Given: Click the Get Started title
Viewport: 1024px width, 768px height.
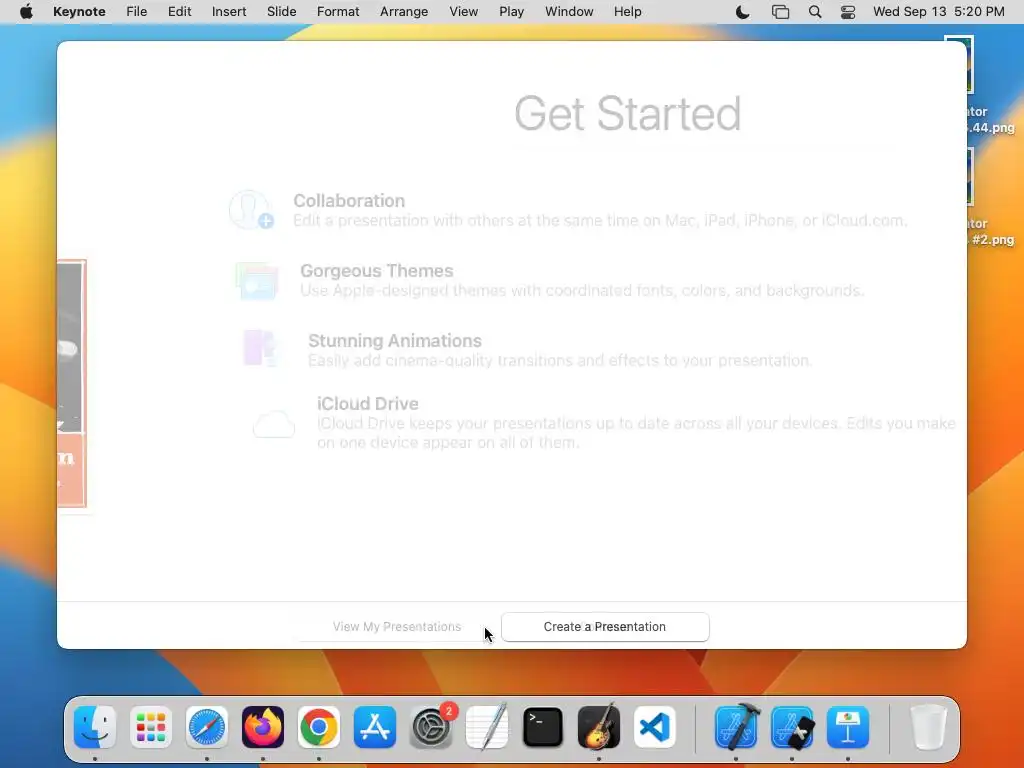Looking at the screenshot, I should pyautogui.click(x=628, y=114).
